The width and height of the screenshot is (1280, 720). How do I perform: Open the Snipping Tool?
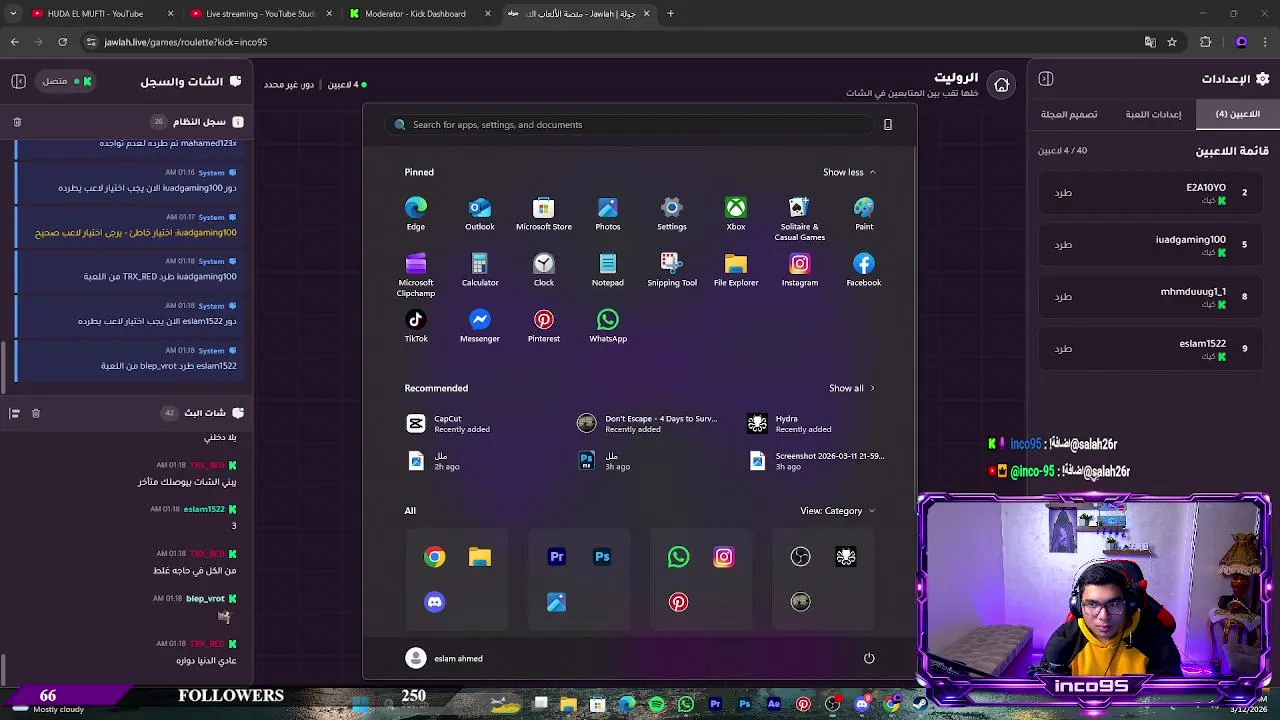[672, 269]
